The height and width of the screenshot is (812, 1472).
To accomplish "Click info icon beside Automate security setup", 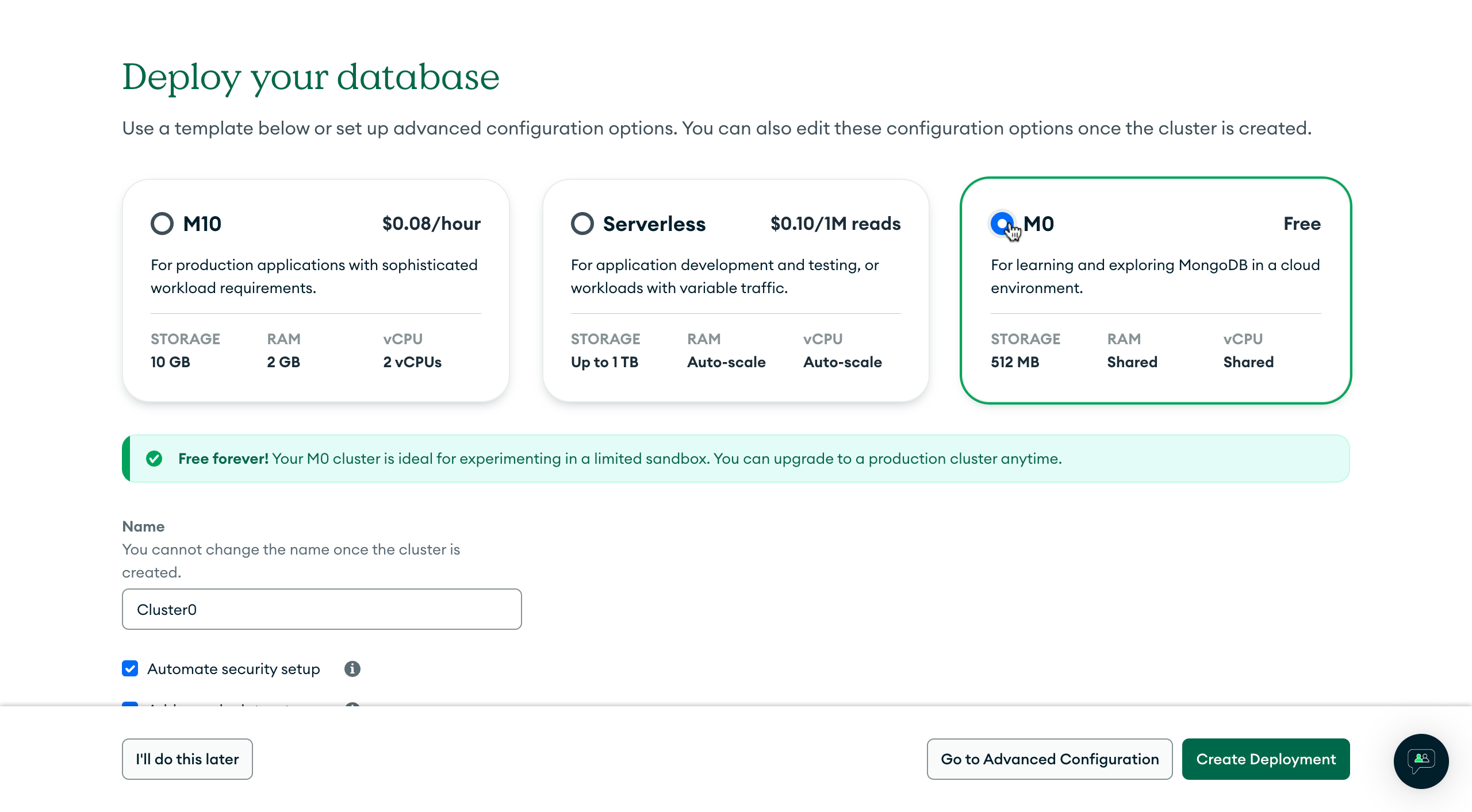I will (352, 668).
